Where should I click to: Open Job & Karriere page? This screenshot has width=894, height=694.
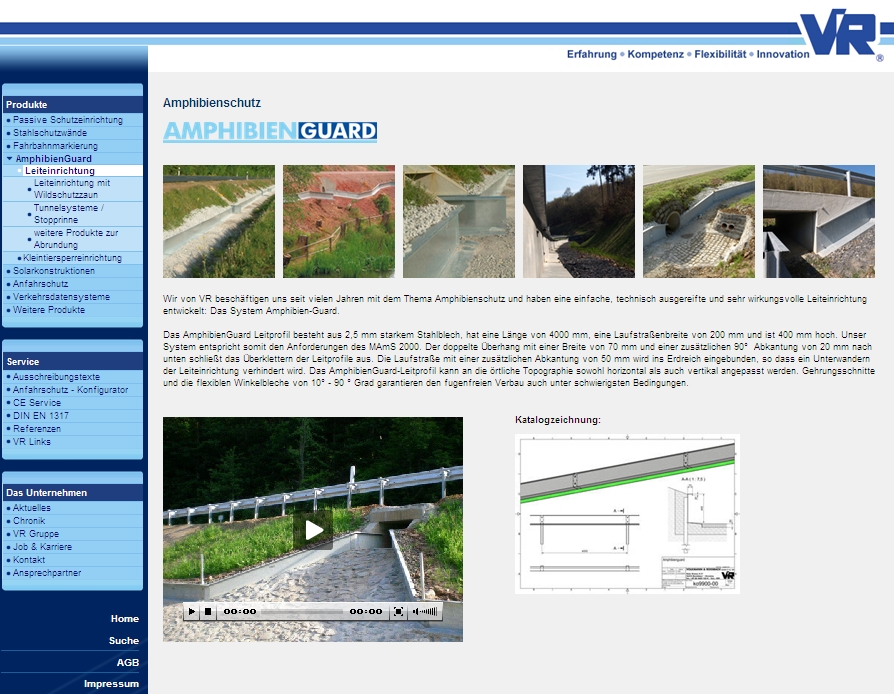(43, 547)
